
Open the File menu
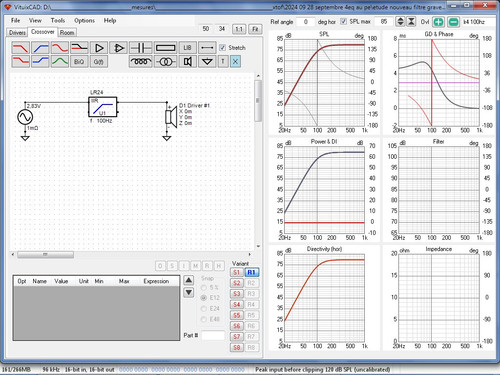tap(15, 20)
